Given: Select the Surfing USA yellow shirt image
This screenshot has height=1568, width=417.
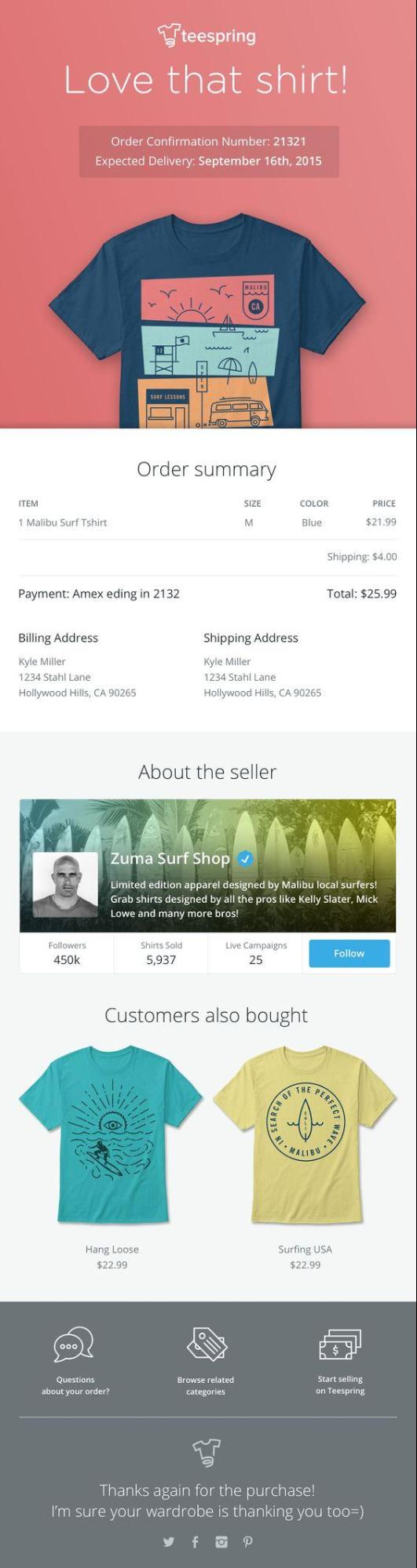Looking at the screenshot, I should (x=305, y=1134).
